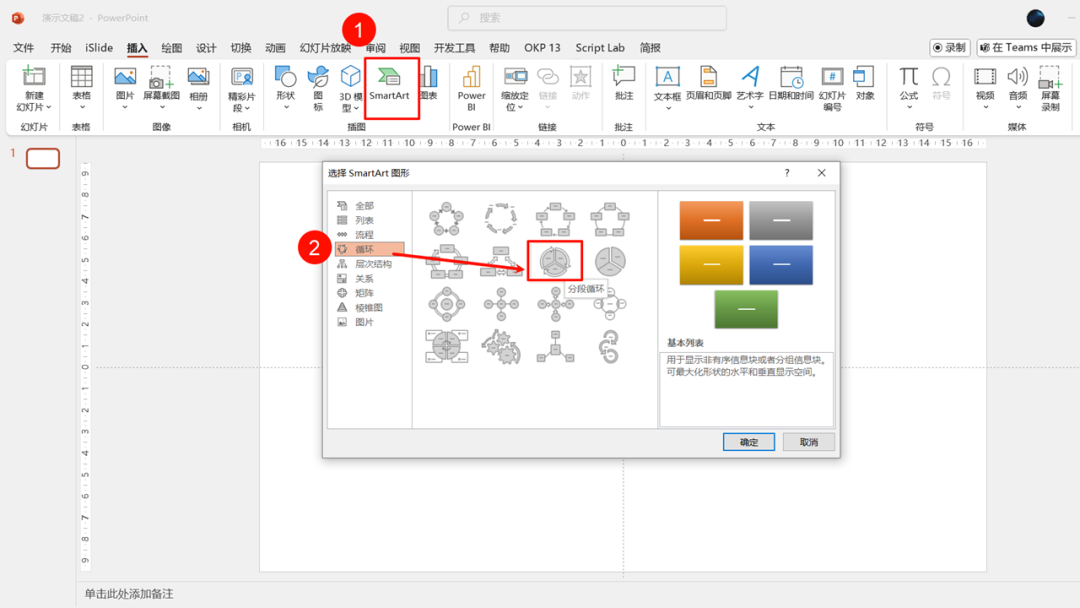Click the 幻灯片编号 icon
Image resolution: width=1080 pixels, height=608 pixels.
[x=831, y=76]
